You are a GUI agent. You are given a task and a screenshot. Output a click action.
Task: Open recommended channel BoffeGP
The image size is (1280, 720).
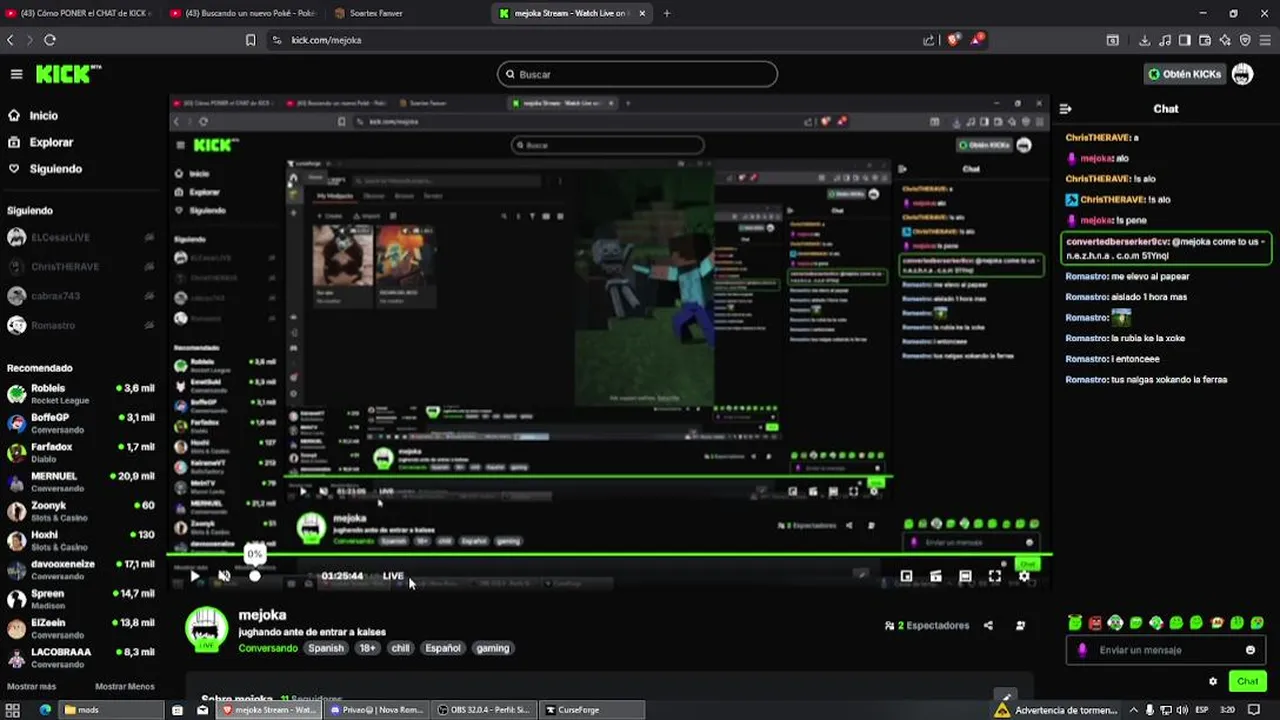(x=80, y=423)
